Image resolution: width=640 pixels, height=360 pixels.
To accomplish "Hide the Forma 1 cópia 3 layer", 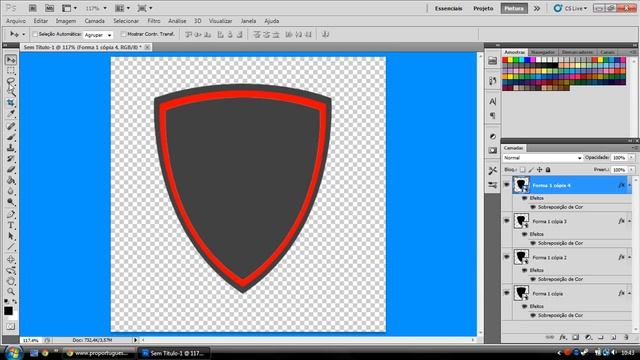I will point(507,221).
